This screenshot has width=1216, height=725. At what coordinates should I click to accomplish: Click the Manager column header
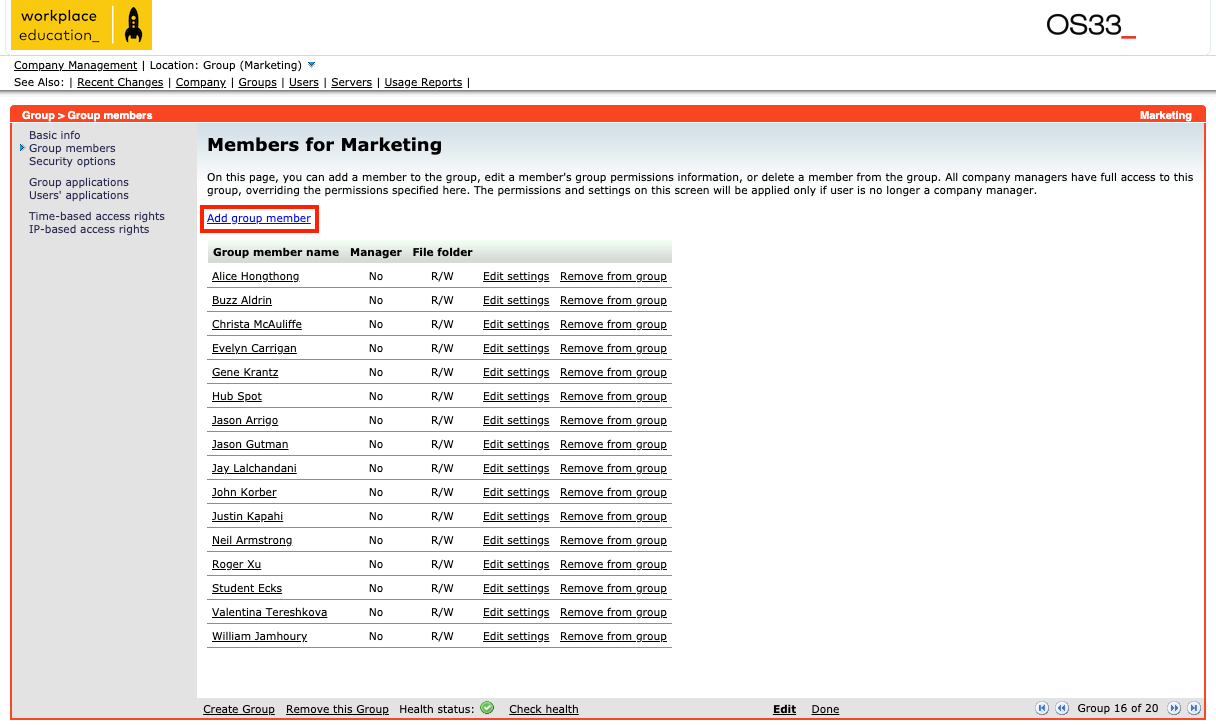pyautogui.click(x=376, y=252)
